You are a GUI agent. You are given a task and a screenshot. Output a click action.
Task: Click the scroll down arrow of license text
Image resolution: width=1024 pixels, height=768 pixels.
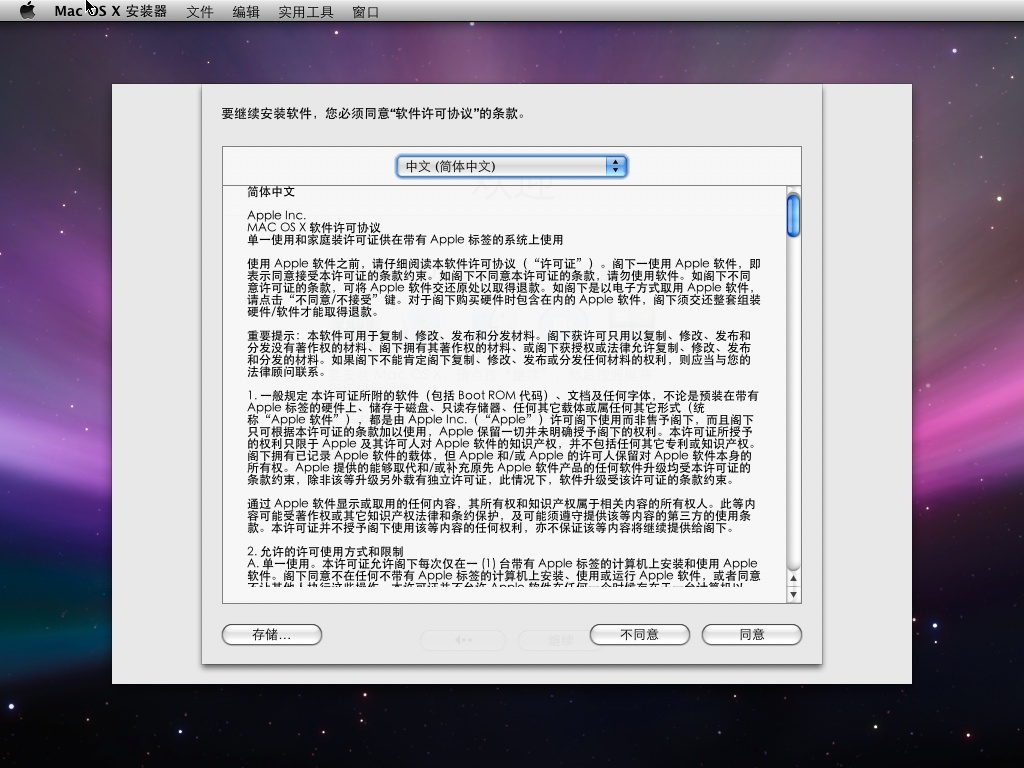793,594
